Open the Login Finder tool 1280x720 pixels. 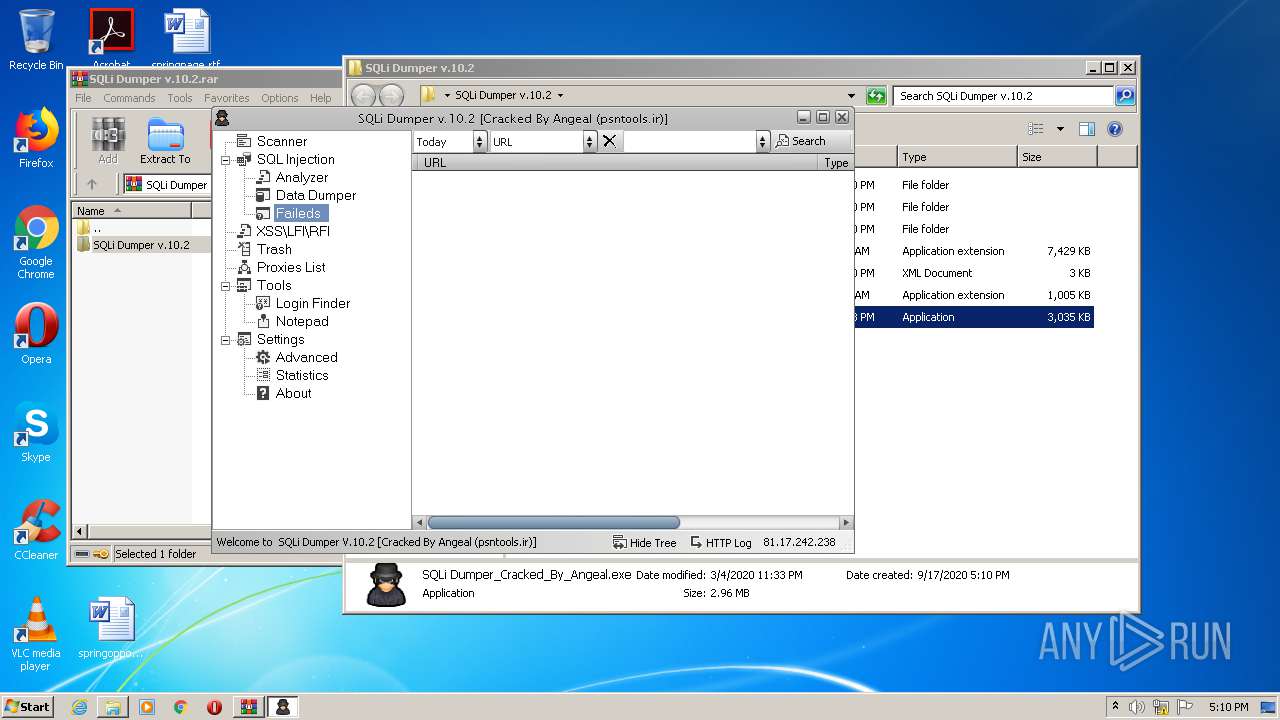(x=313, y=303)
